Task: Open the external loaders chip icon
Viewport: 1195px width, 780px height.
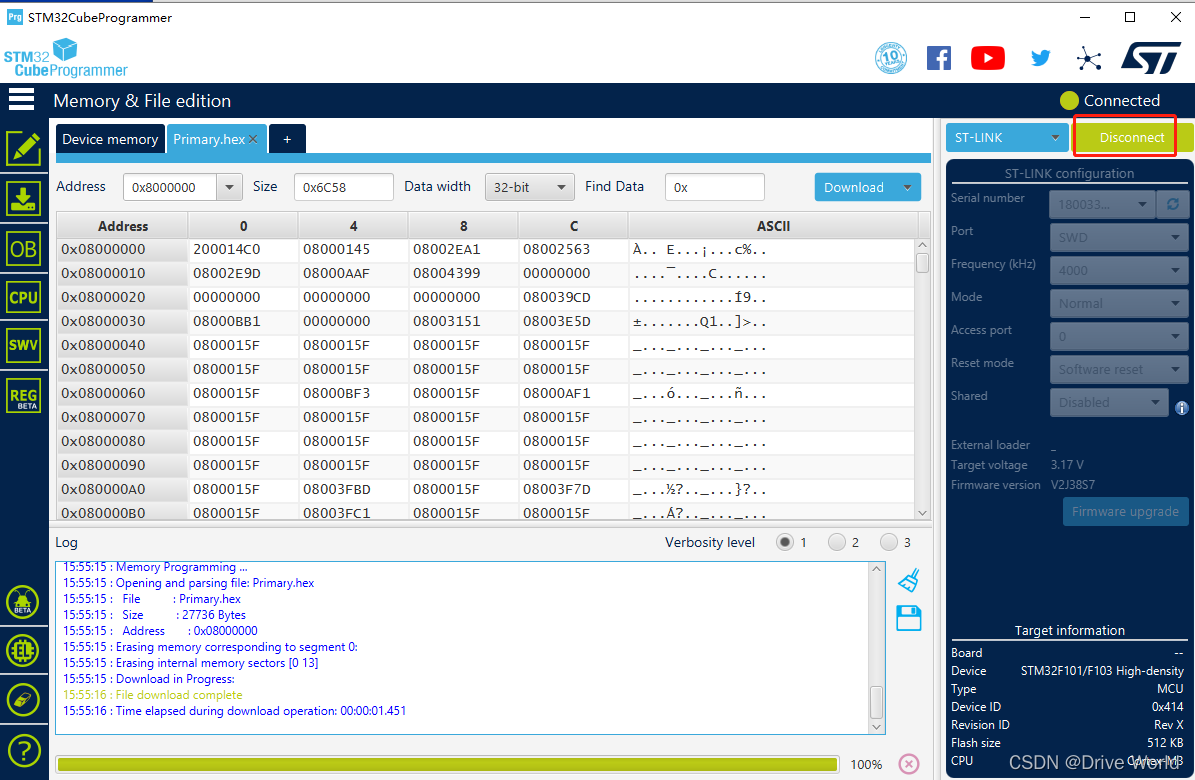Action: (x=23, y=650)
